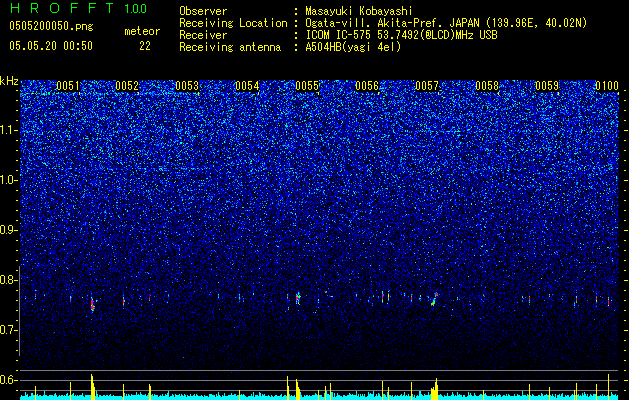Click the Receiving antenna label

pos(230,47)
